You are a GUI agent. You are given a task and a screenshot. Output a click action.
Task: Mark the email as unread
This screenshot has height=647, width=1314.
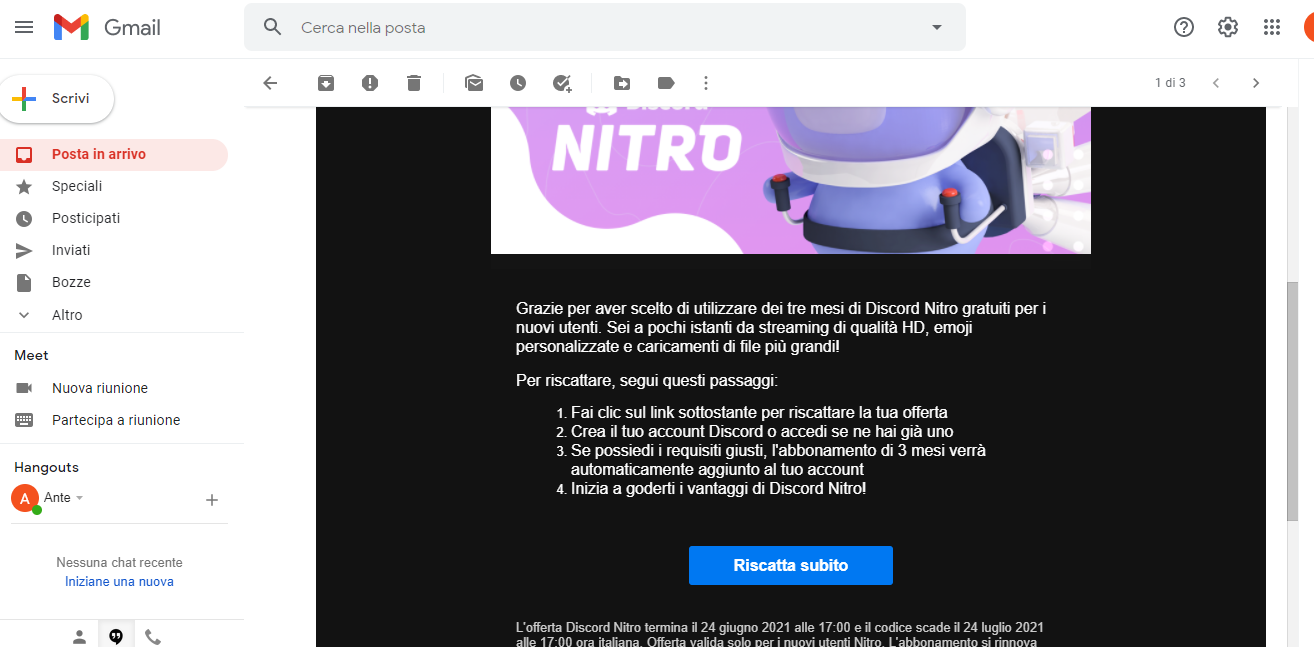point(474,83)
